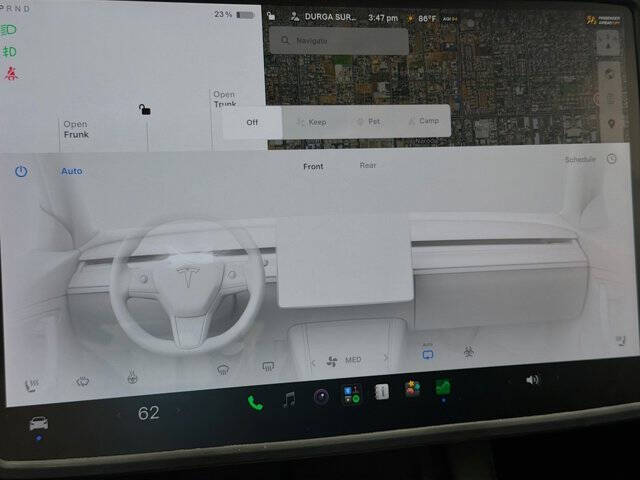Open the app launcher grid icon
The height and width of the screenshot is (480, 640).
click(351, 394)
